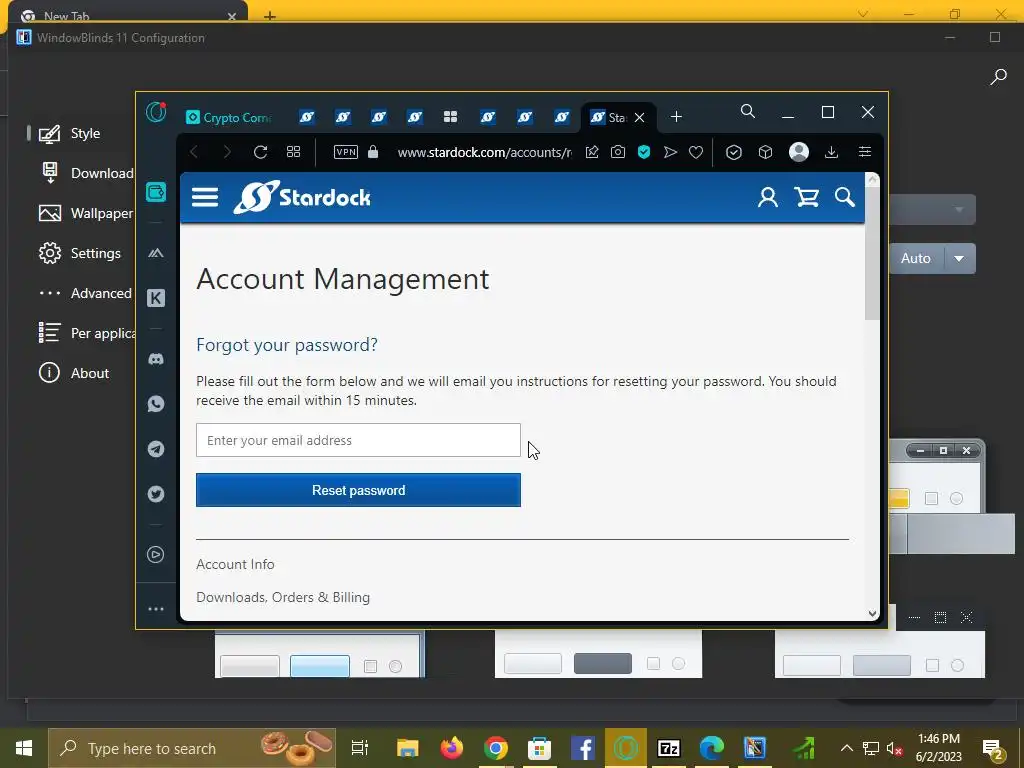Image resolution: width=1024 pixels, height=768 pixels.
Task: Open extensions cube icon
Action: pyautogui.click(x=765, y=152)
